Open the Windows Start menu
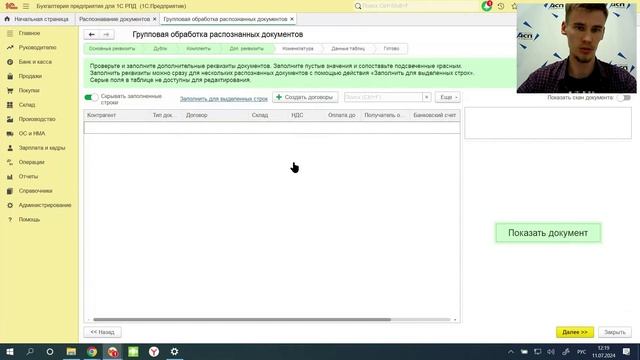Viewport: 640px width, 360px height. click(10, 351)
